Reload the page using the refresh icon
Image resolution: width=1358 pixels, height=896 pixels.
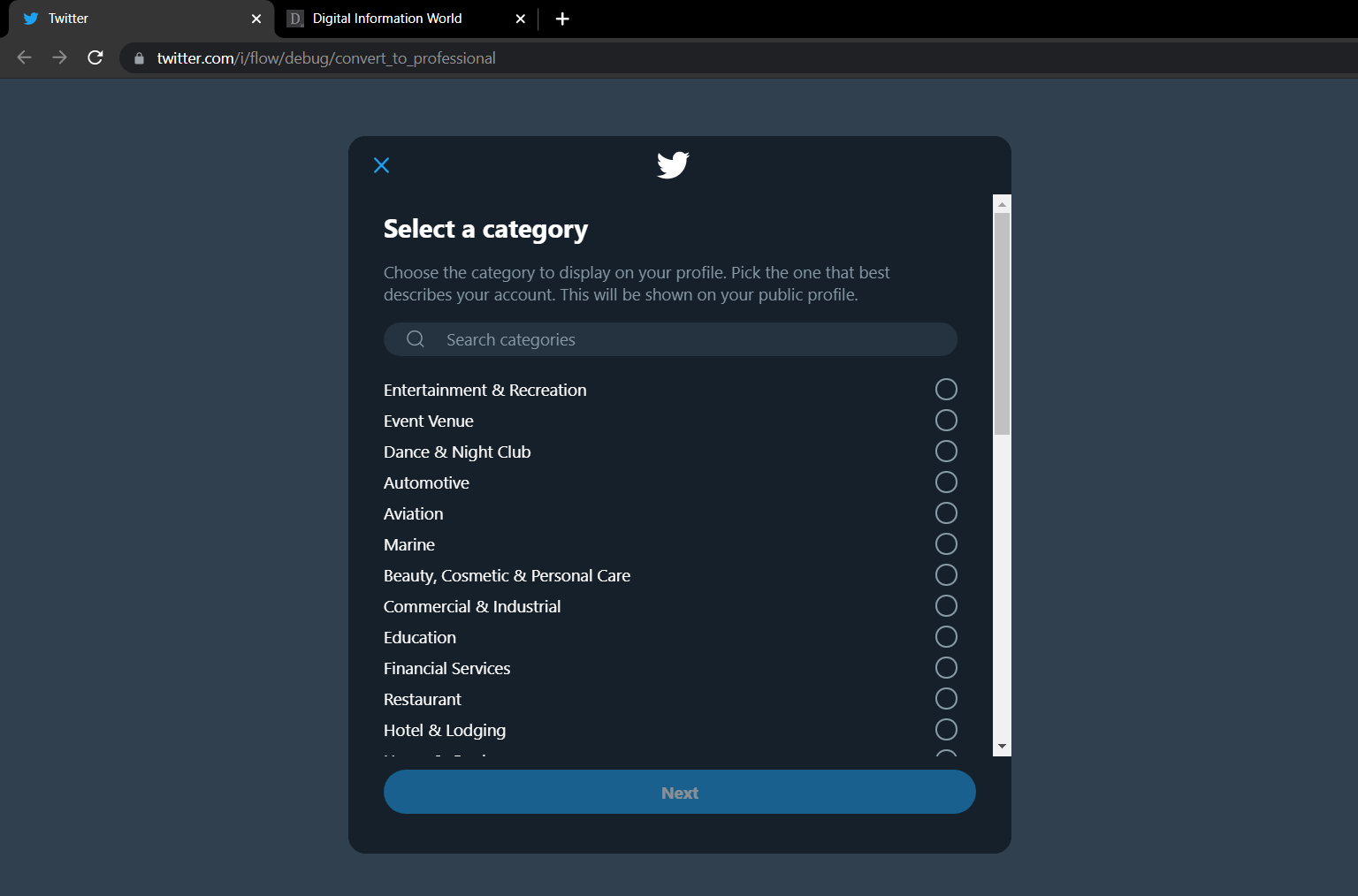(95, 57)
